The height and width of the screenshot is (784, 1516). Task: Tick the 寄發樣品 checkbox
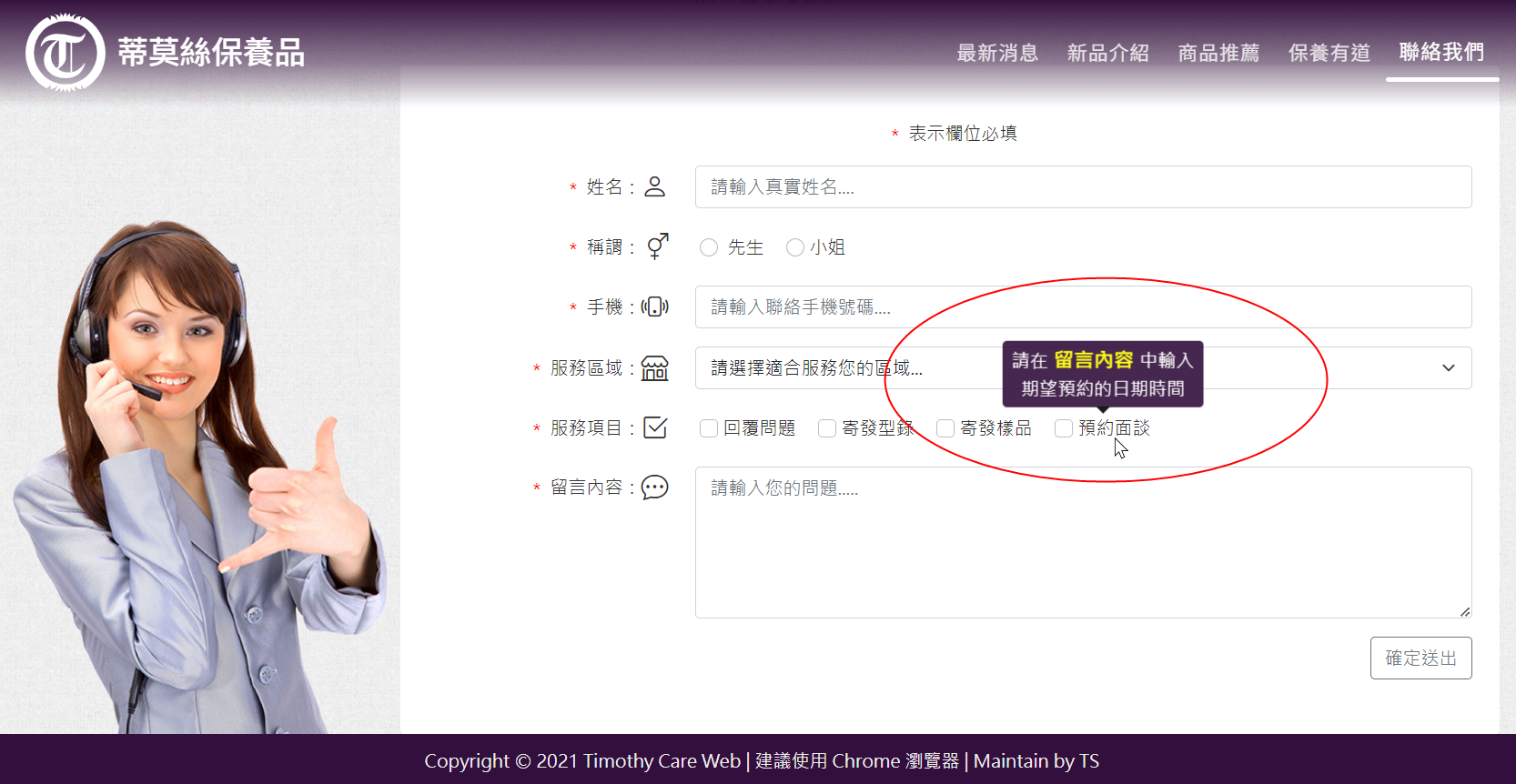[x=945, y=428]
